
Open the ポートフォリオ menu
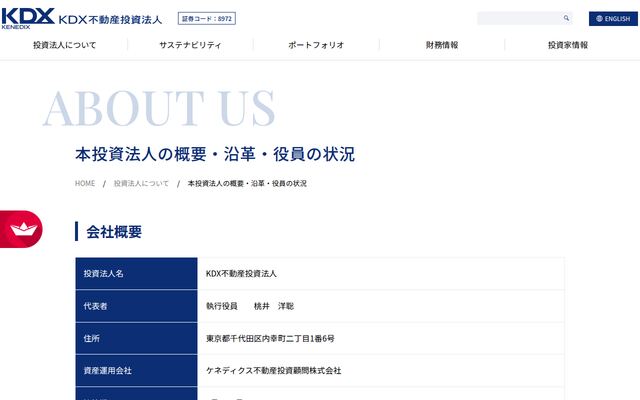[316, 45]
